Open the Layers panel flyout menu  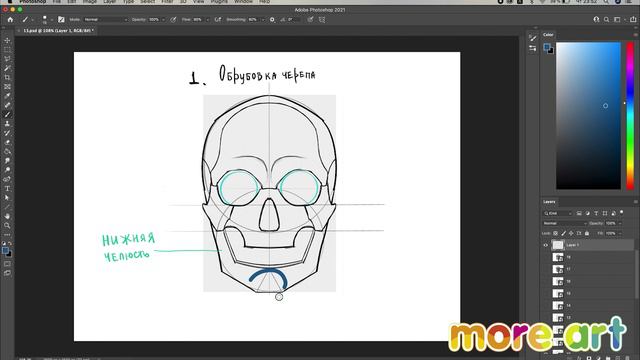pos(635,202)
